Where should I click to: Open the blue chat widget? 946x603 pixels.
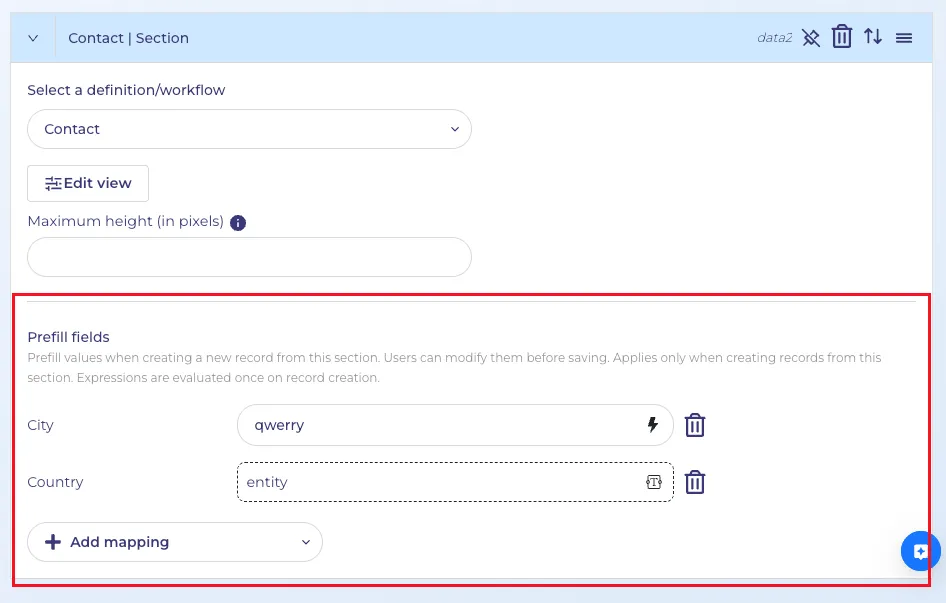pyautogui.click(x=920, y=551)
